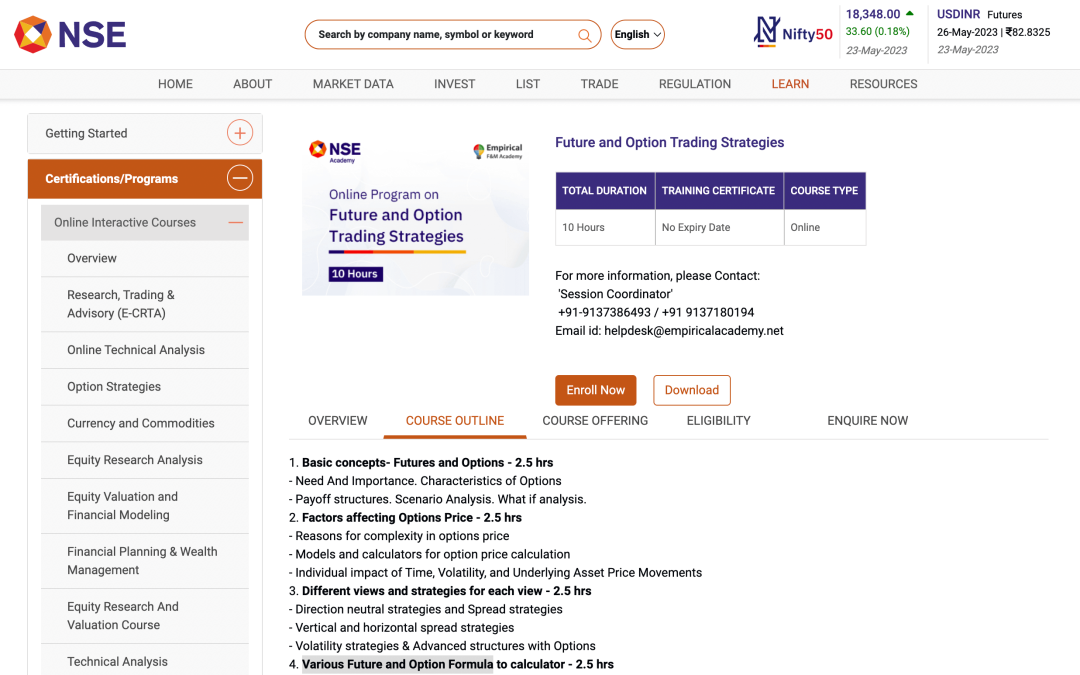Click the search magnifier icon
Viewport: 1080px width, 675px height.
click(584, 35)
